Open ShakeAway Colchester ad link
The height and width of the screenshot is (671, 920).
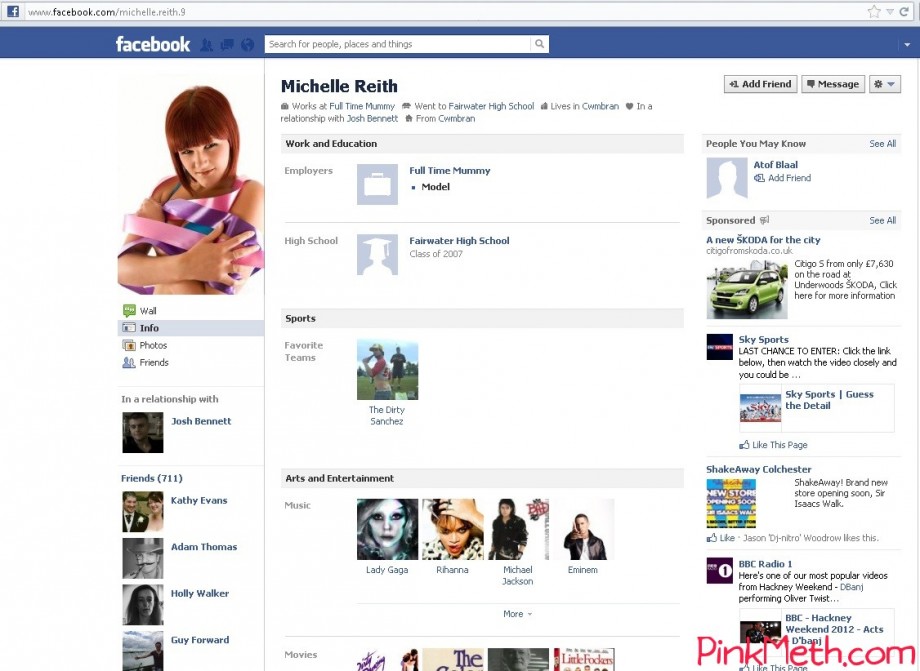[x=759, y=469]
